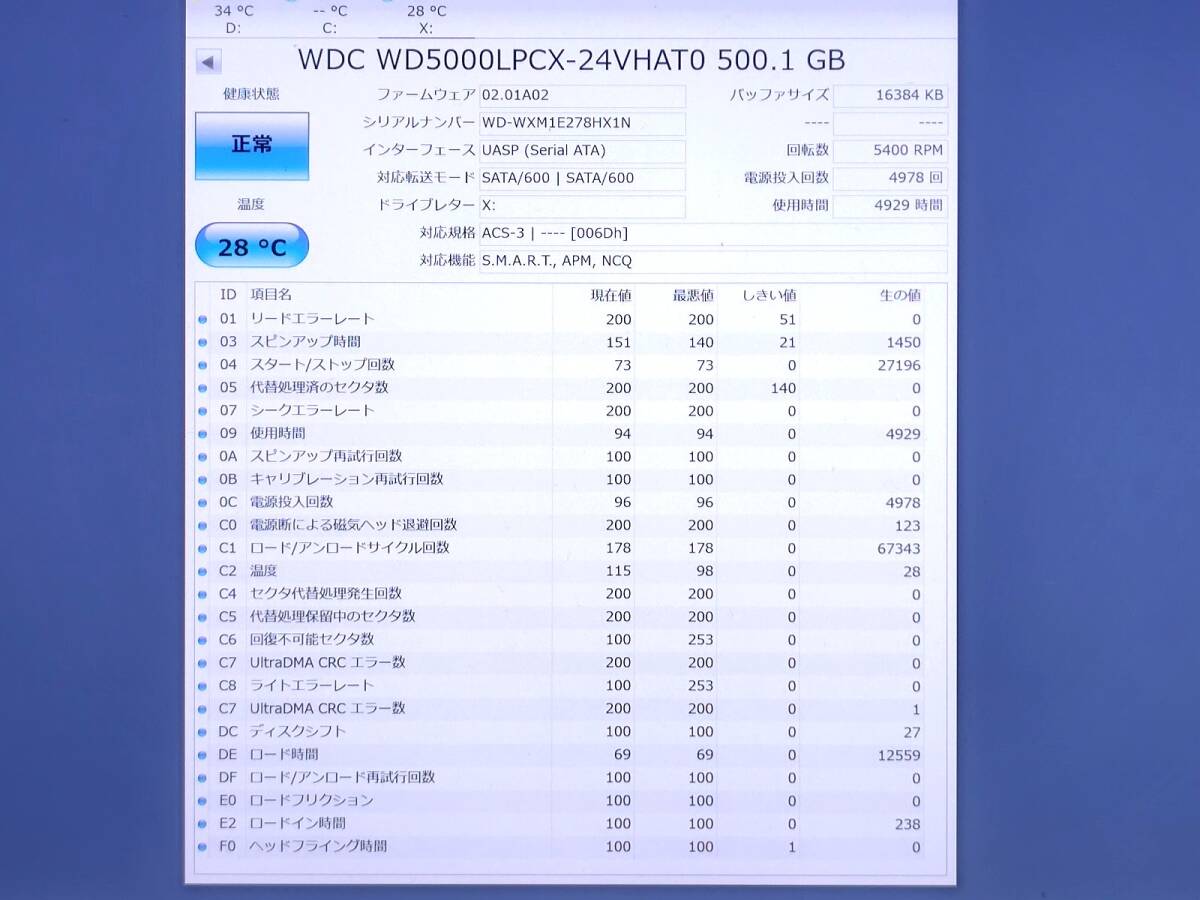
Task: Click the ディスクシフト attribute name
Action: (298, 731)
